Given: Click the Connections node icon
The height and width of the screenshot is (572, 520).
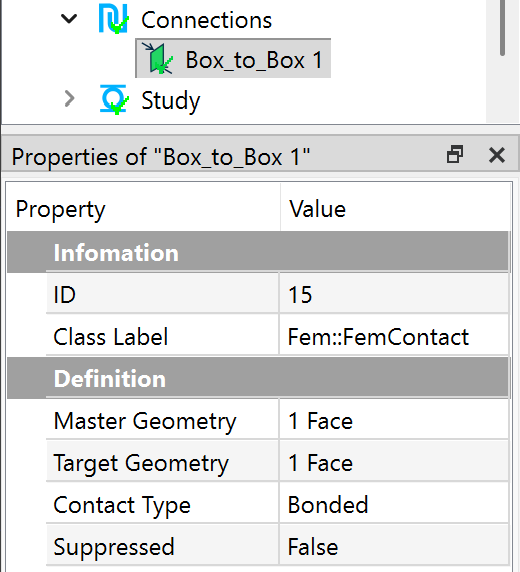Looking at the screenshot, I should [x=113, y=19].
